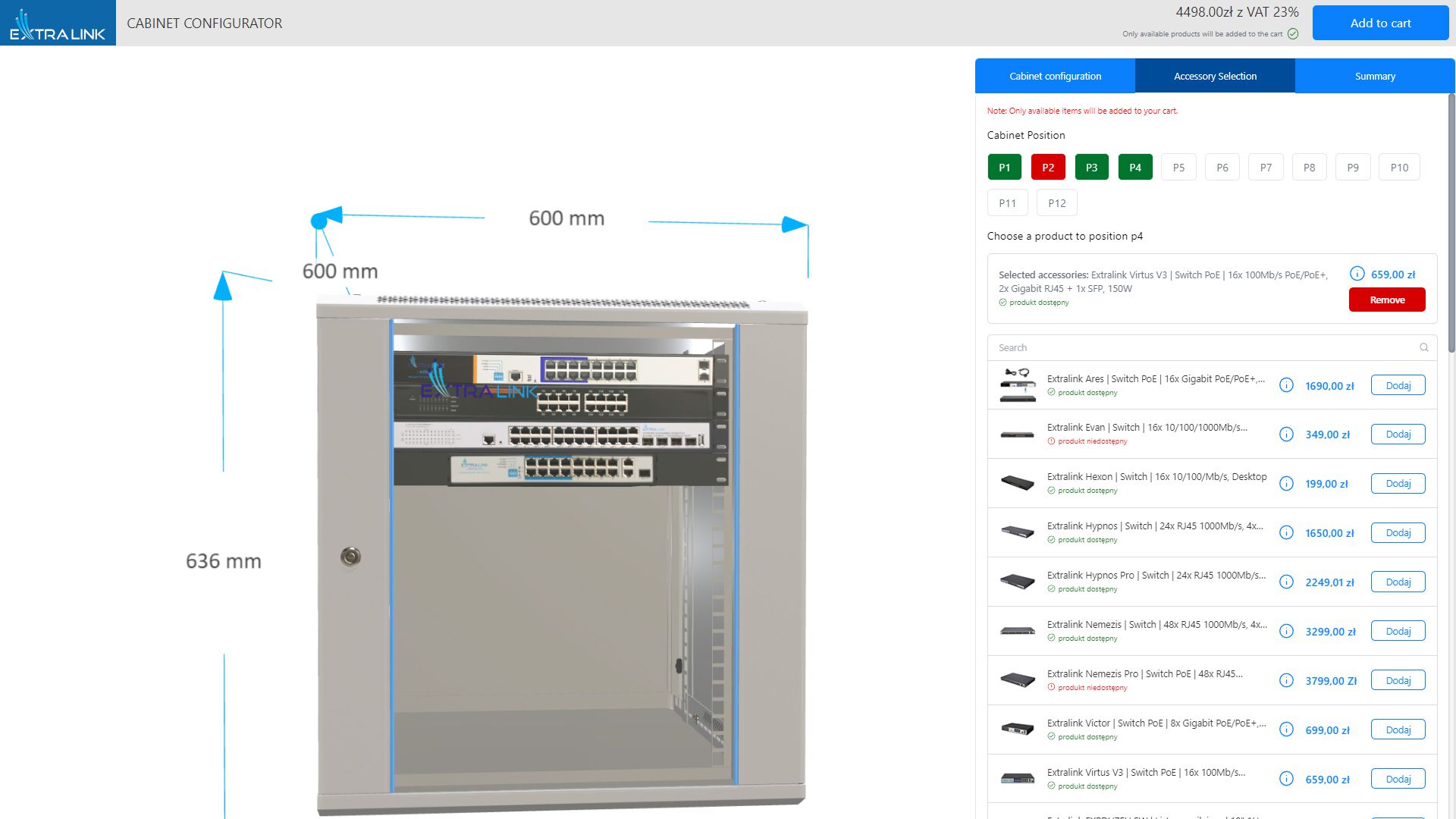Choose empty cabinet position P5
Viewport: 1456px width, 819px height.
pyautogui.click(x=1178, y=168)
